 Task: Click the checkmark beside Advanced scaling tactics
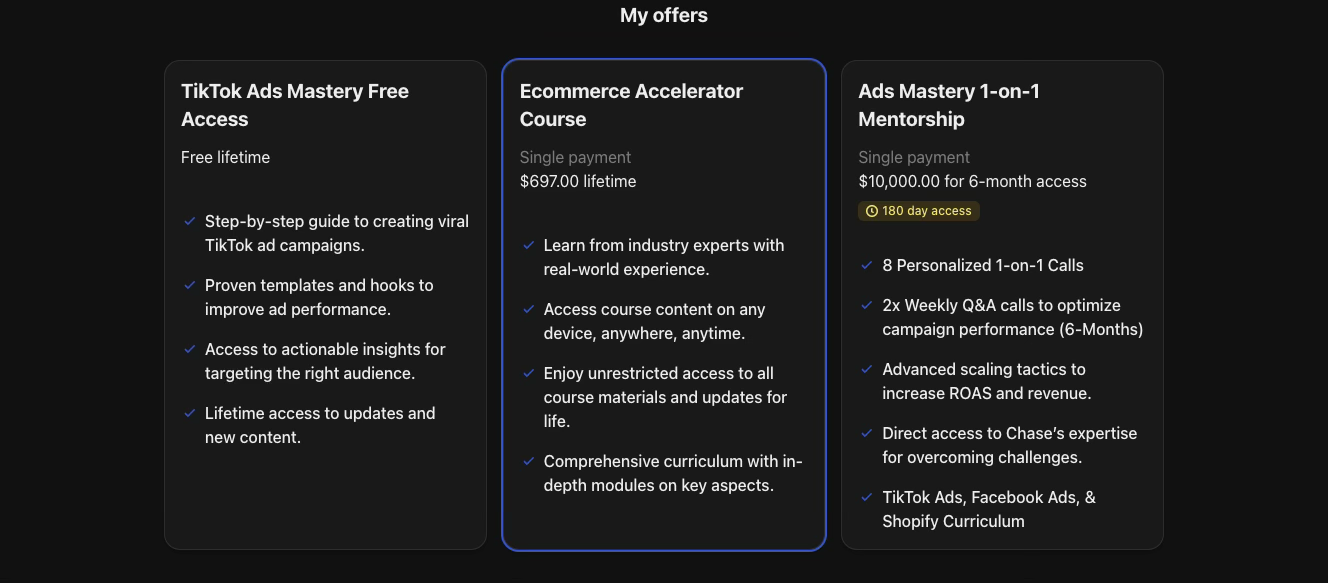tap(866, 368)
